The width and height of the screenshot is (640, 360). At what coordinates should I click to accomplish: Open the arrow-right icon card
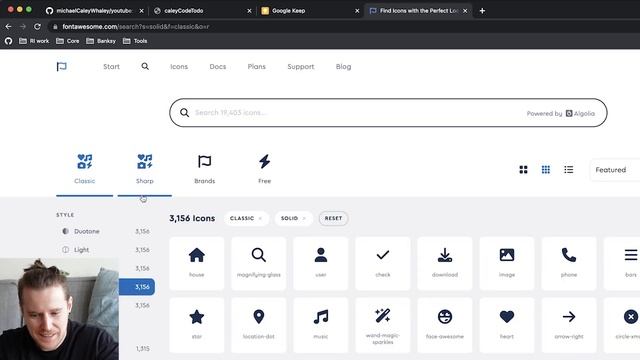click(x=569, y=325)
